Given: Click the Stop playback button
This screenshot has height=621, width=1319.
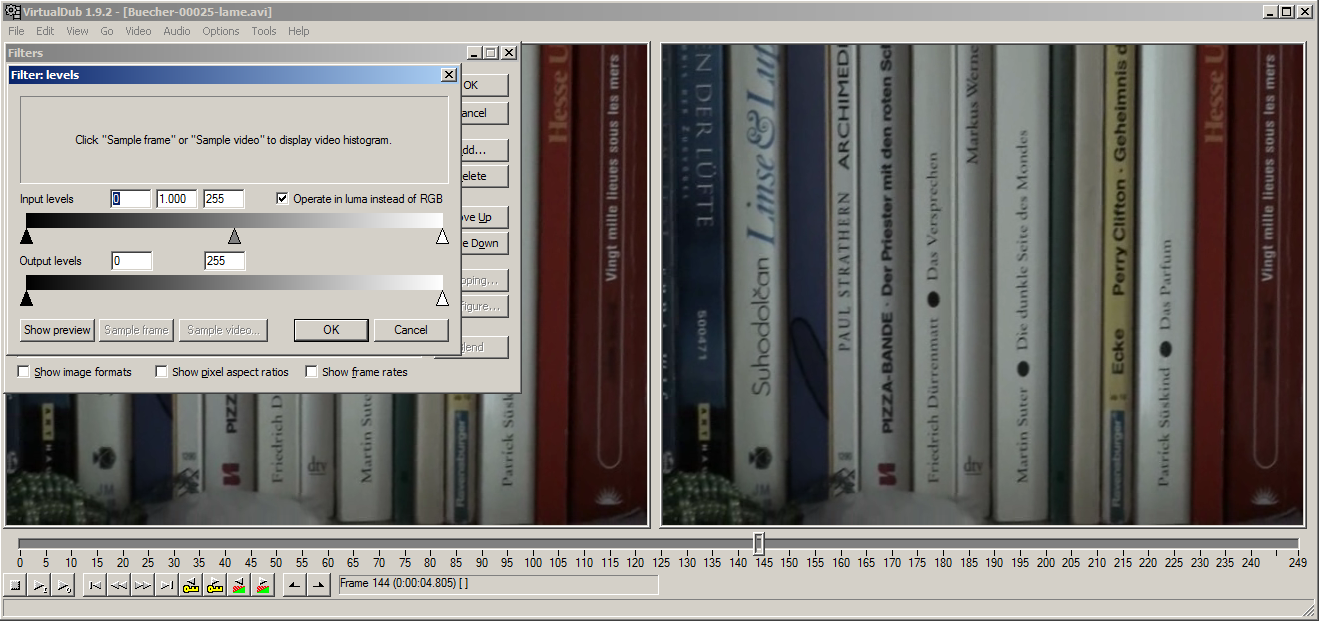Looking at the screenshot, I should point(16,586).
